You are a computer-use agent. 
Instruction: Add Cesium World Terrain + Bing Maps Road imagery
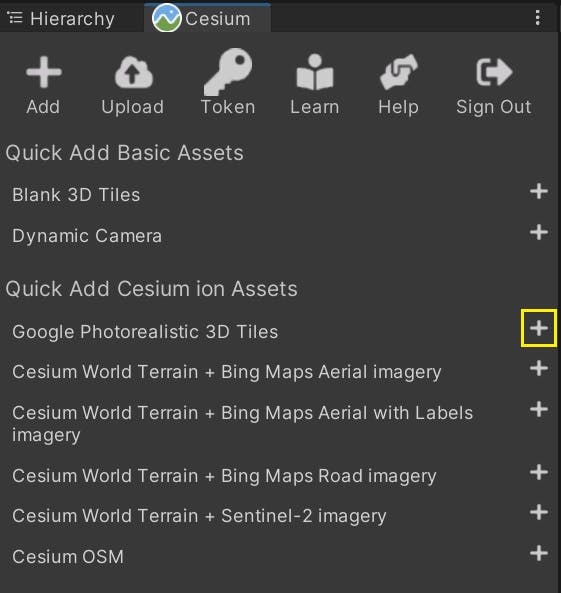click(539, 472)
